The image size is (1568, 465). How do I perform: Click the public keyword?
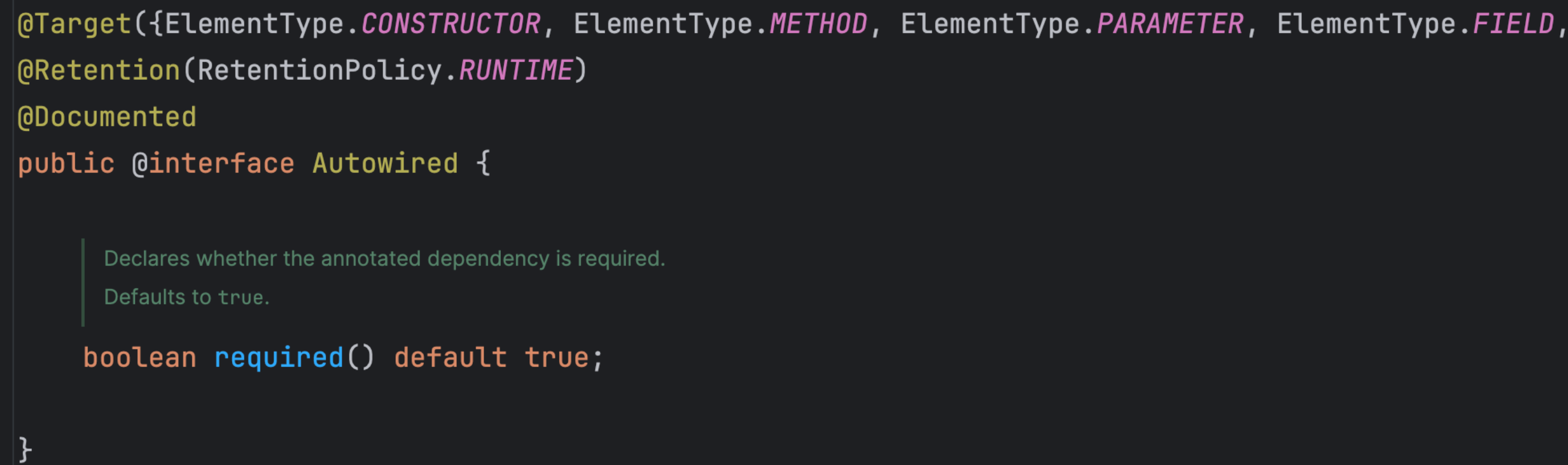point(66,164)
